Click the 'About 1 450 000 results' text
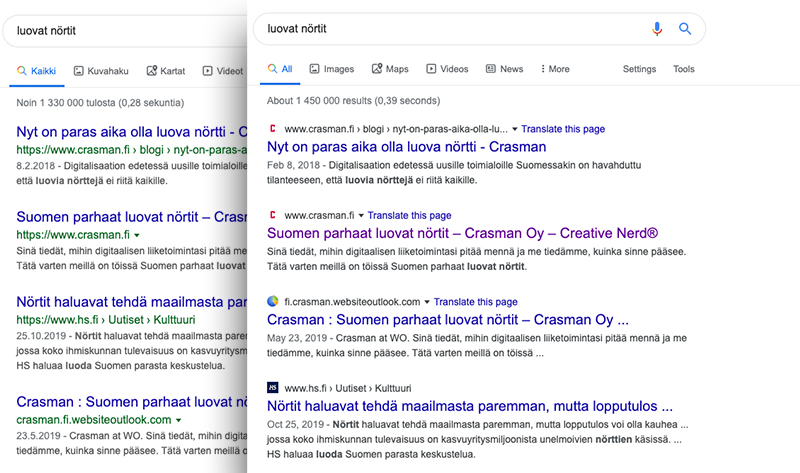 point(353,101)
